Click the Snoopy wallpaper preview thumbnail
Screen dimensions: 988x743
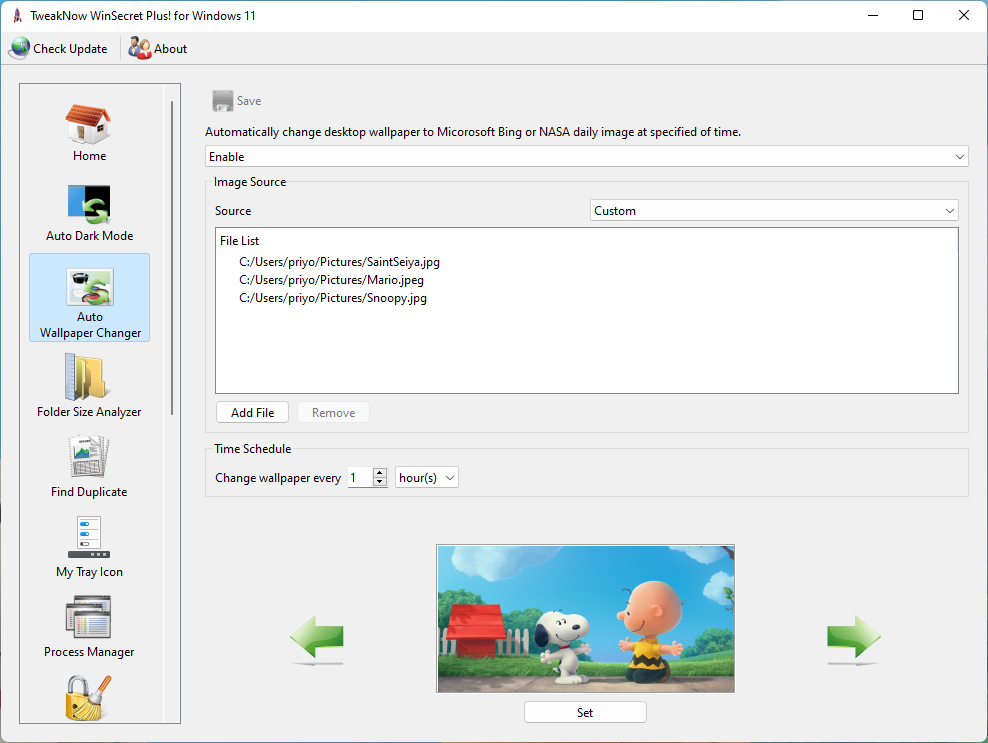tap(585, 619)
